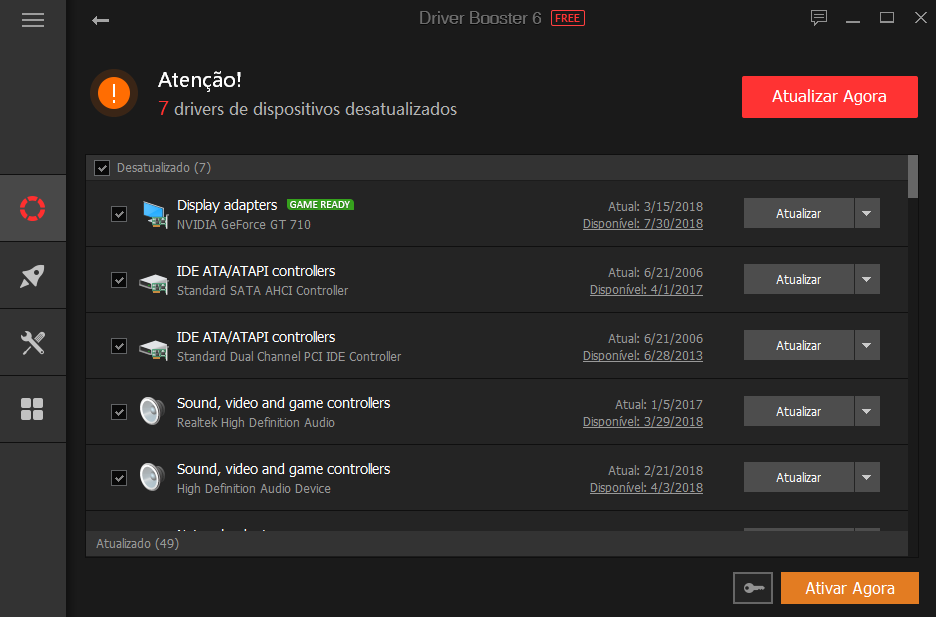Open the Tools wrench sidebar icon
This screenshot has width=936, height=617.
click(33, 343)
